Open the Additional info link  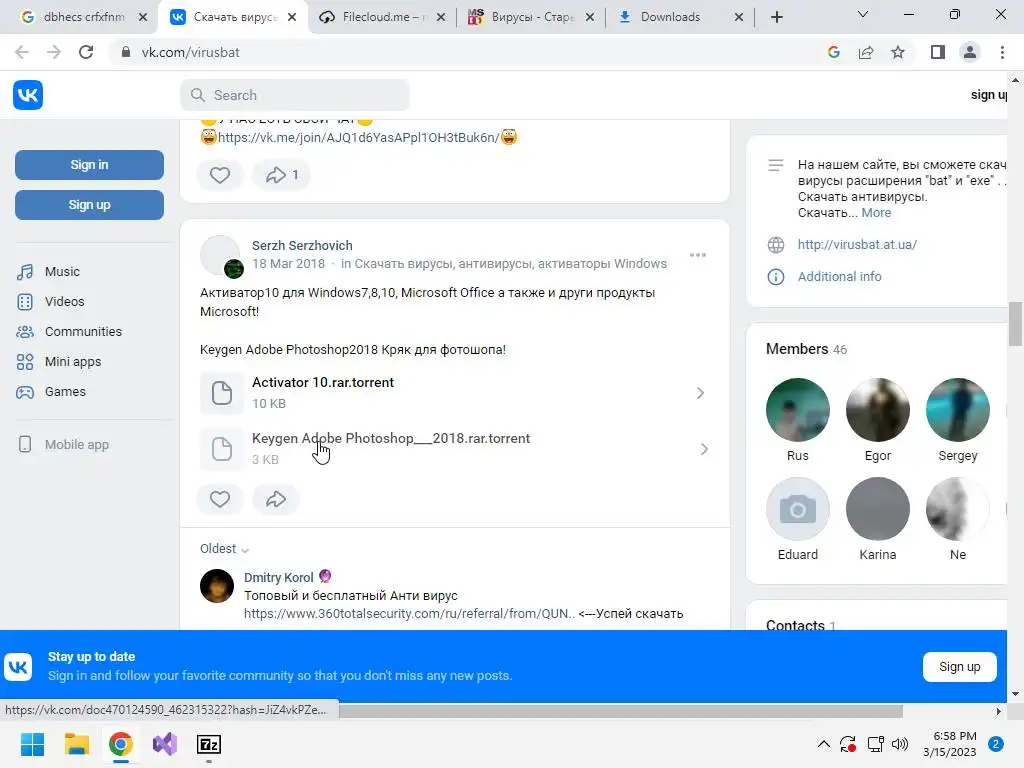(839, 277)
